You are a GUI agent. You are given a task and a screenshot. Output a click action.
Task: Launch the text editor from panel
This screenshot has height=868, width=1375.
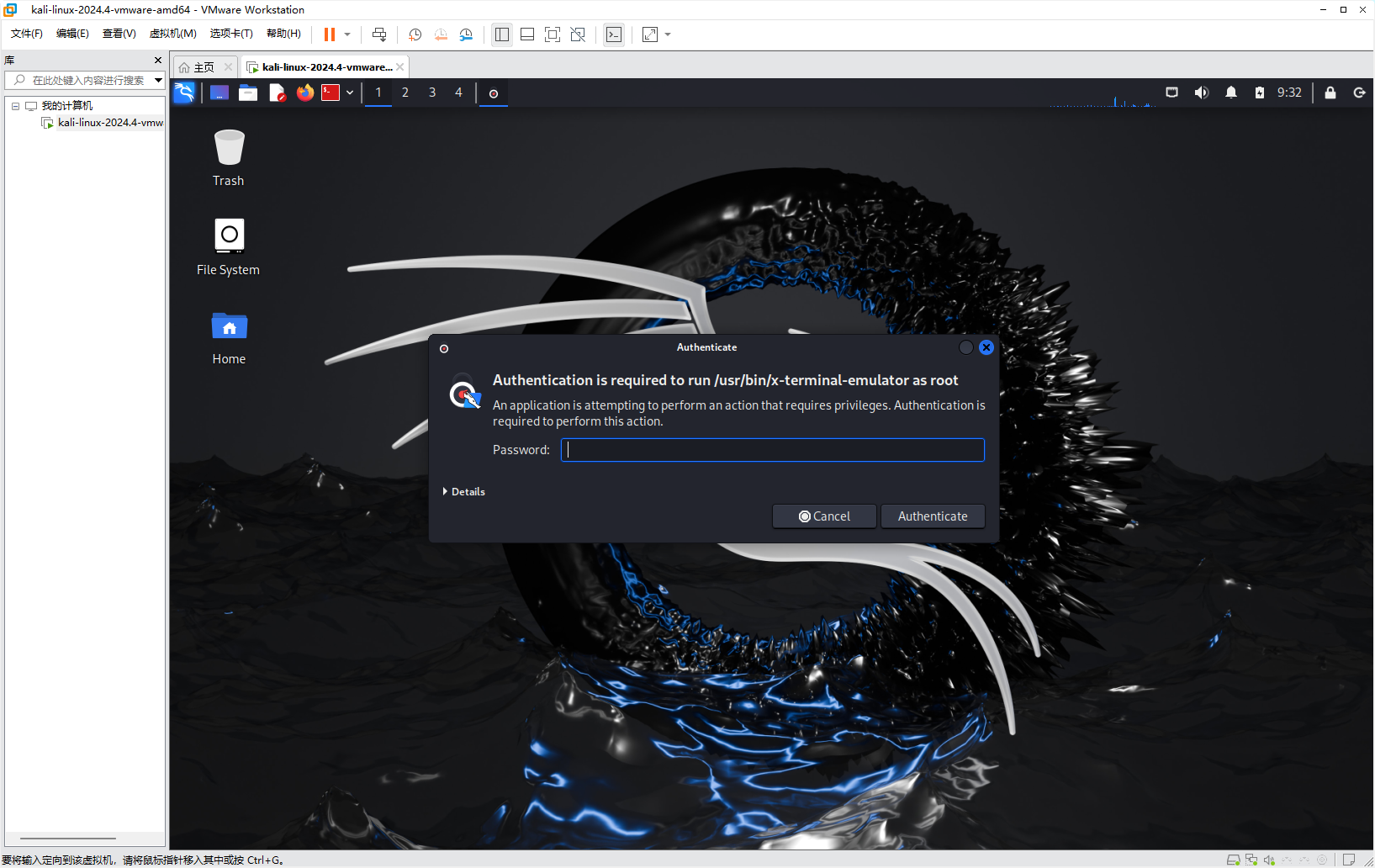click(x=277, y=93)
